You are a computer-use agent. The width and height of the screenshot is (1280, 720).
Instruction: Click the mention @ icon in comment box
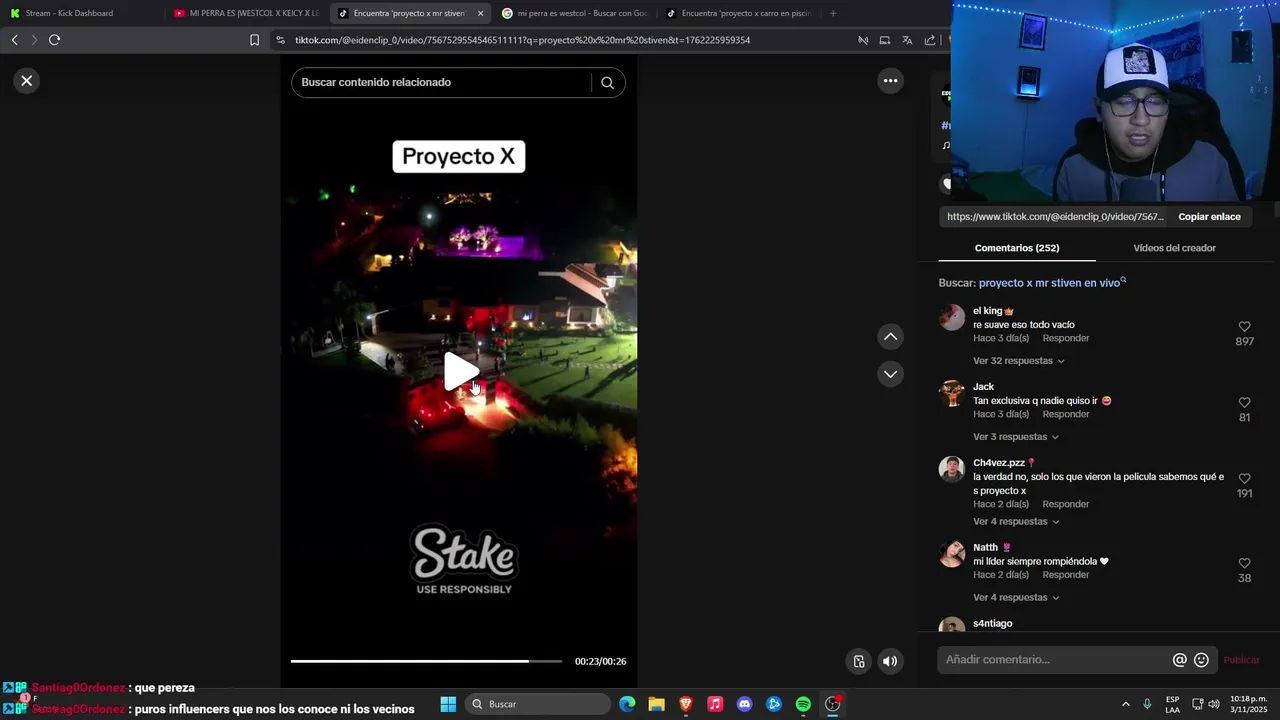click(1180, 660)
